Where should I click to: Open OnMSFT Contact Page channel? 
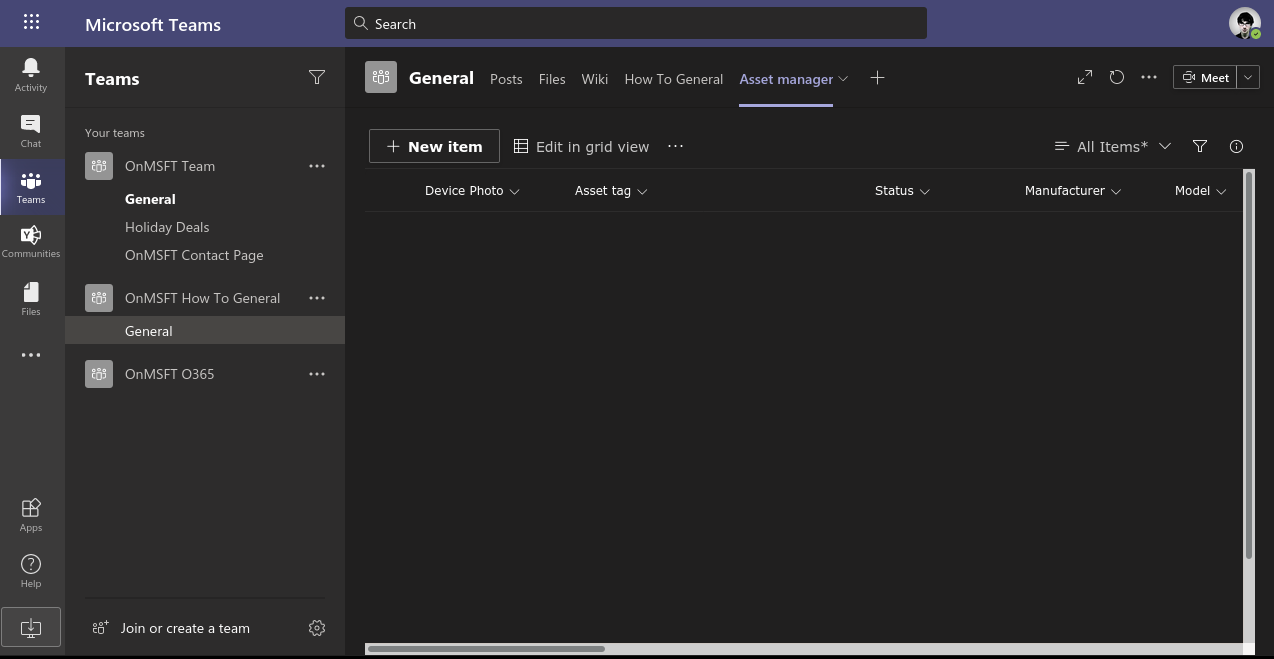tap(194, 255)
